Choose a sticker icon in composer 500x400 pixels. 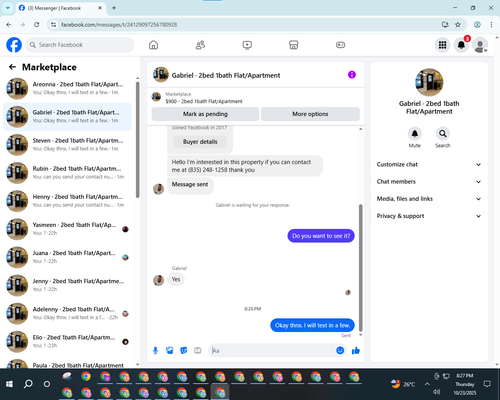(x=184, y=350)
